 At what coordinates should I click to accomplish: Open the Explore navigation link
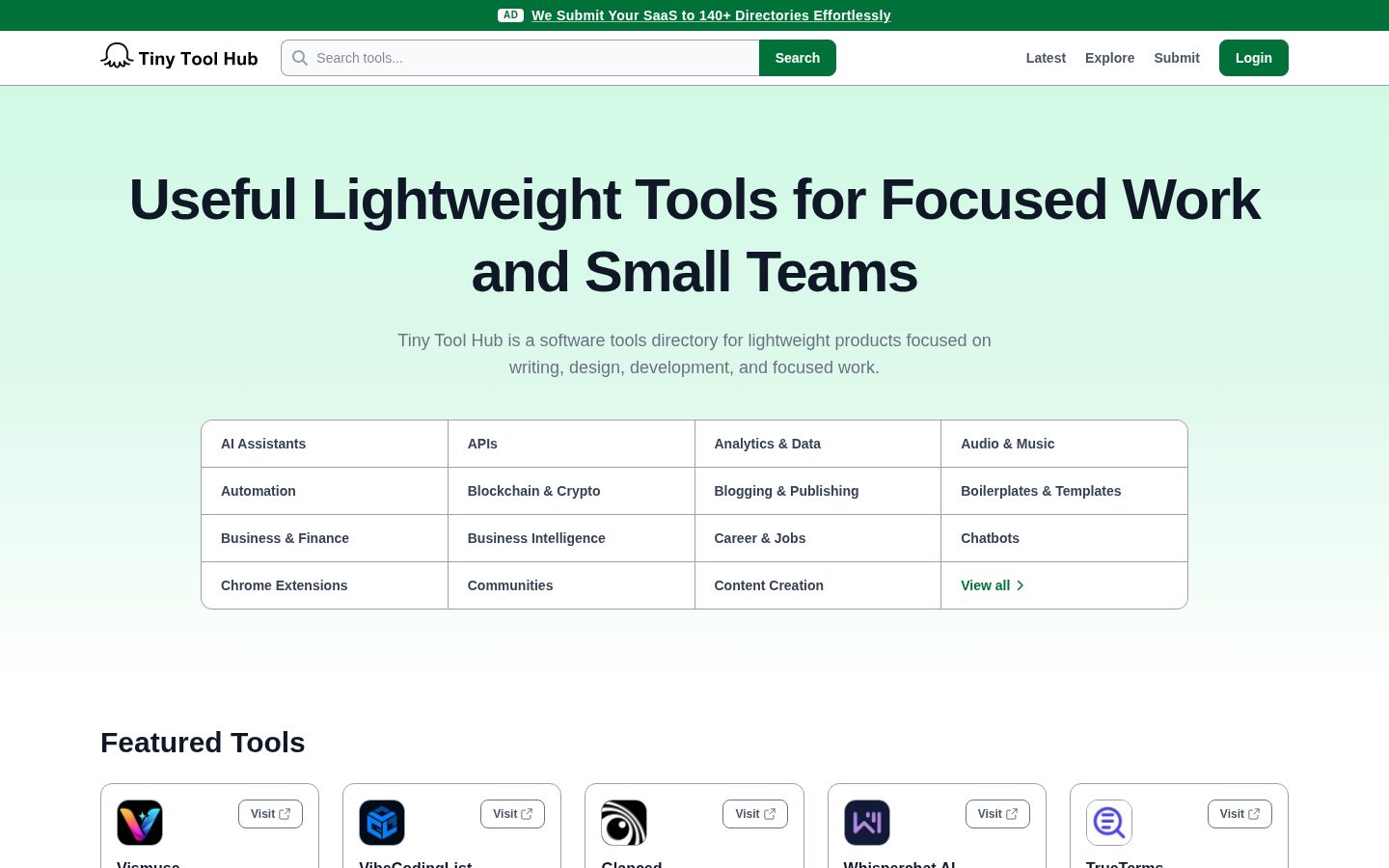1109,58
